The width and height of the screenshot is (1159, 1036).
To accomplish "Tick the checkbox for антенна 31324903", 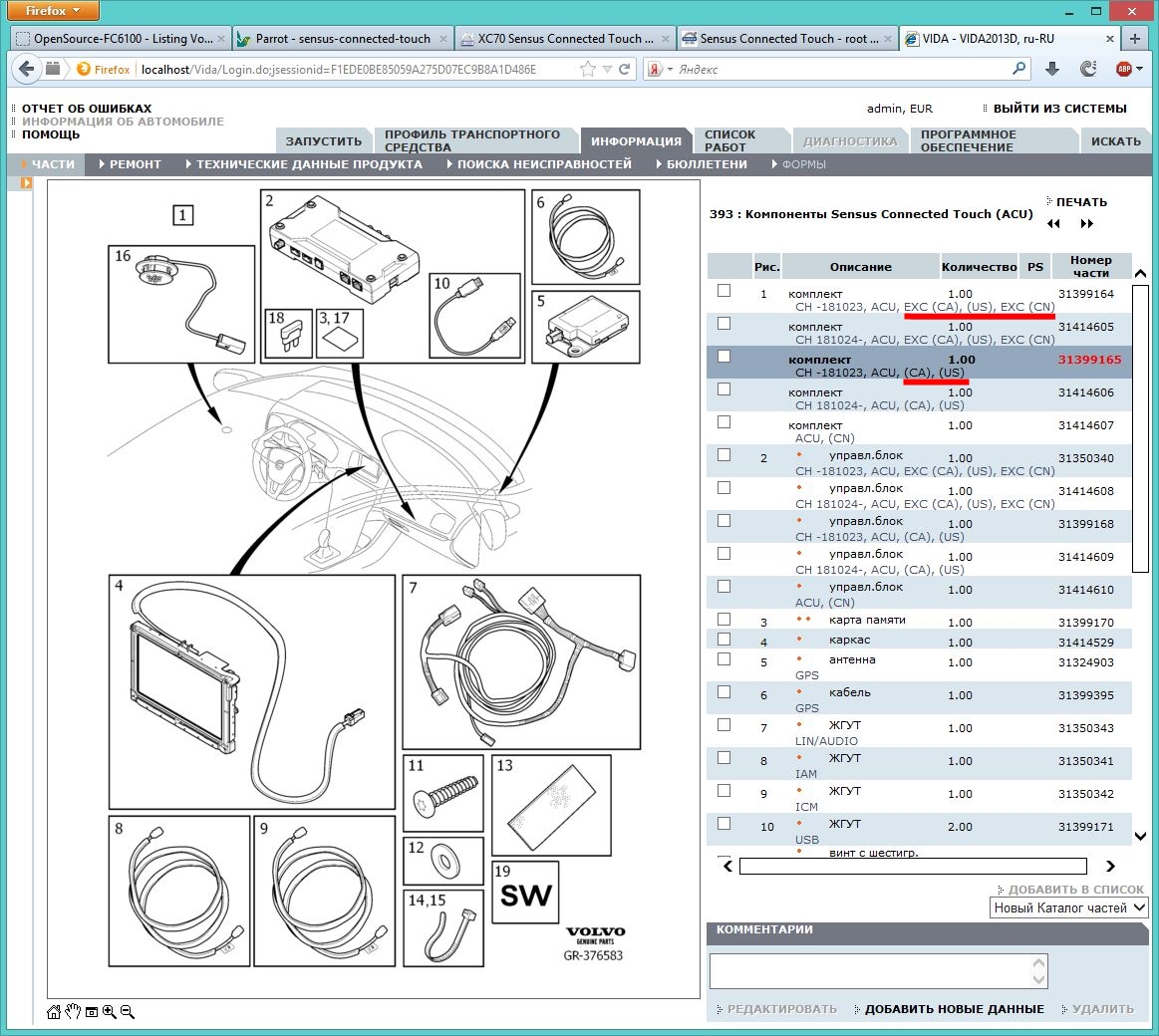I will 724,659.
